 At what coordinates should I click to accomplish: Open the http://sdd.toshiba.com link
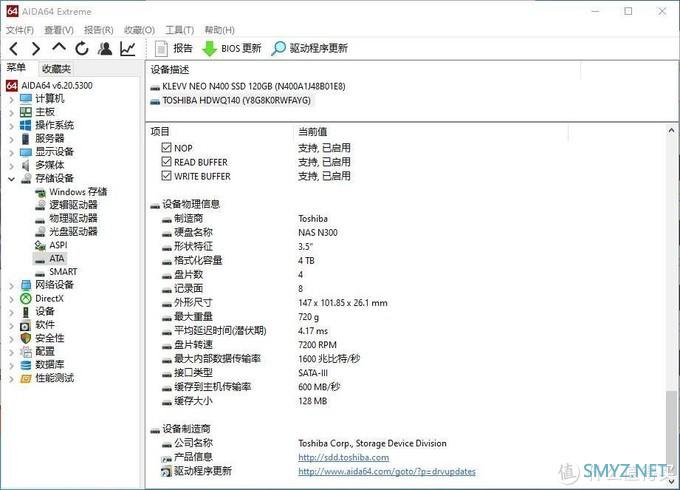(x=343, y=457)
